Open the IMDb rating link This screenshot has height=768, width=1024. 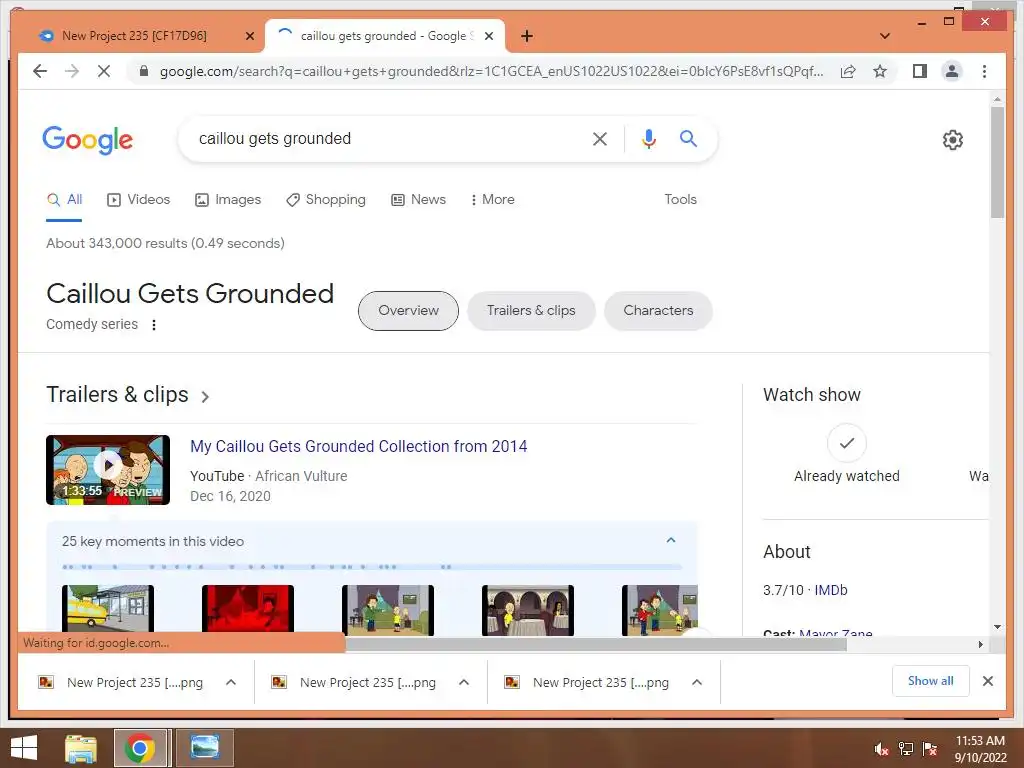pos(831,590)
